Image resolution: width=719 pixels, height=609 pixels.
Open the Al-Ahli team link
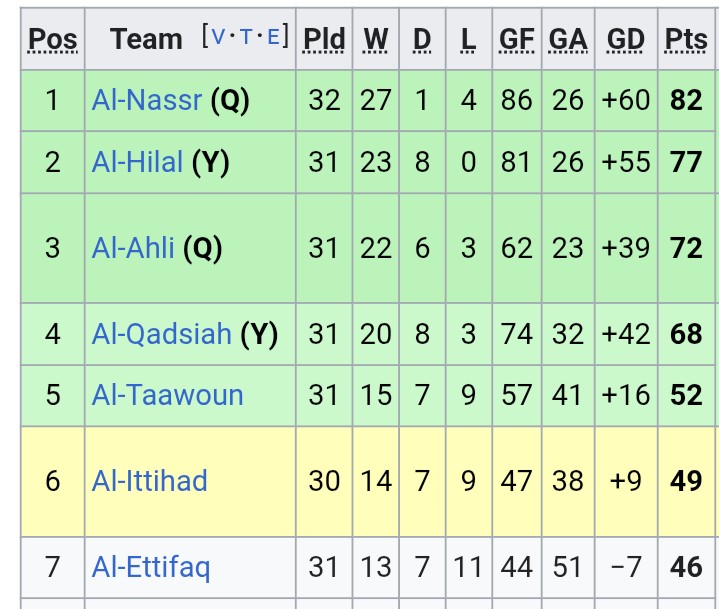point(133,248)
